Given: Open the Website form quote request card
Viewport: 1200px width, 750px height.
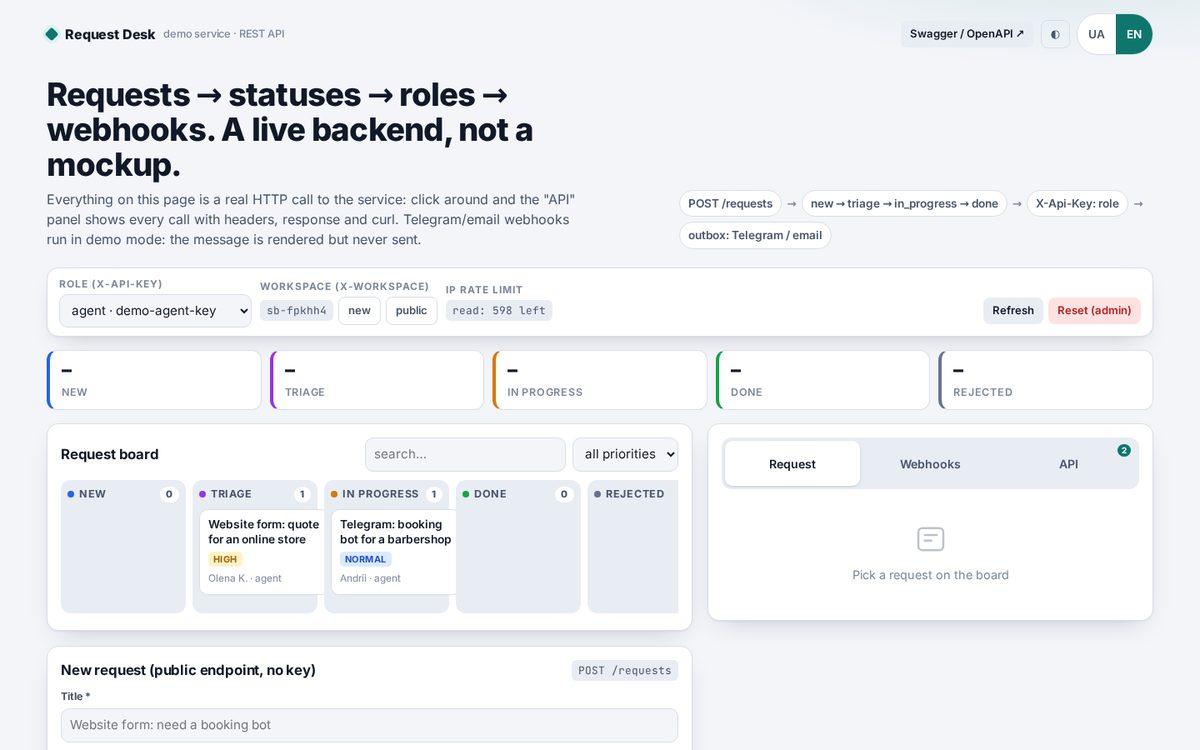Looking at the screenshot, I should [262, 552].
